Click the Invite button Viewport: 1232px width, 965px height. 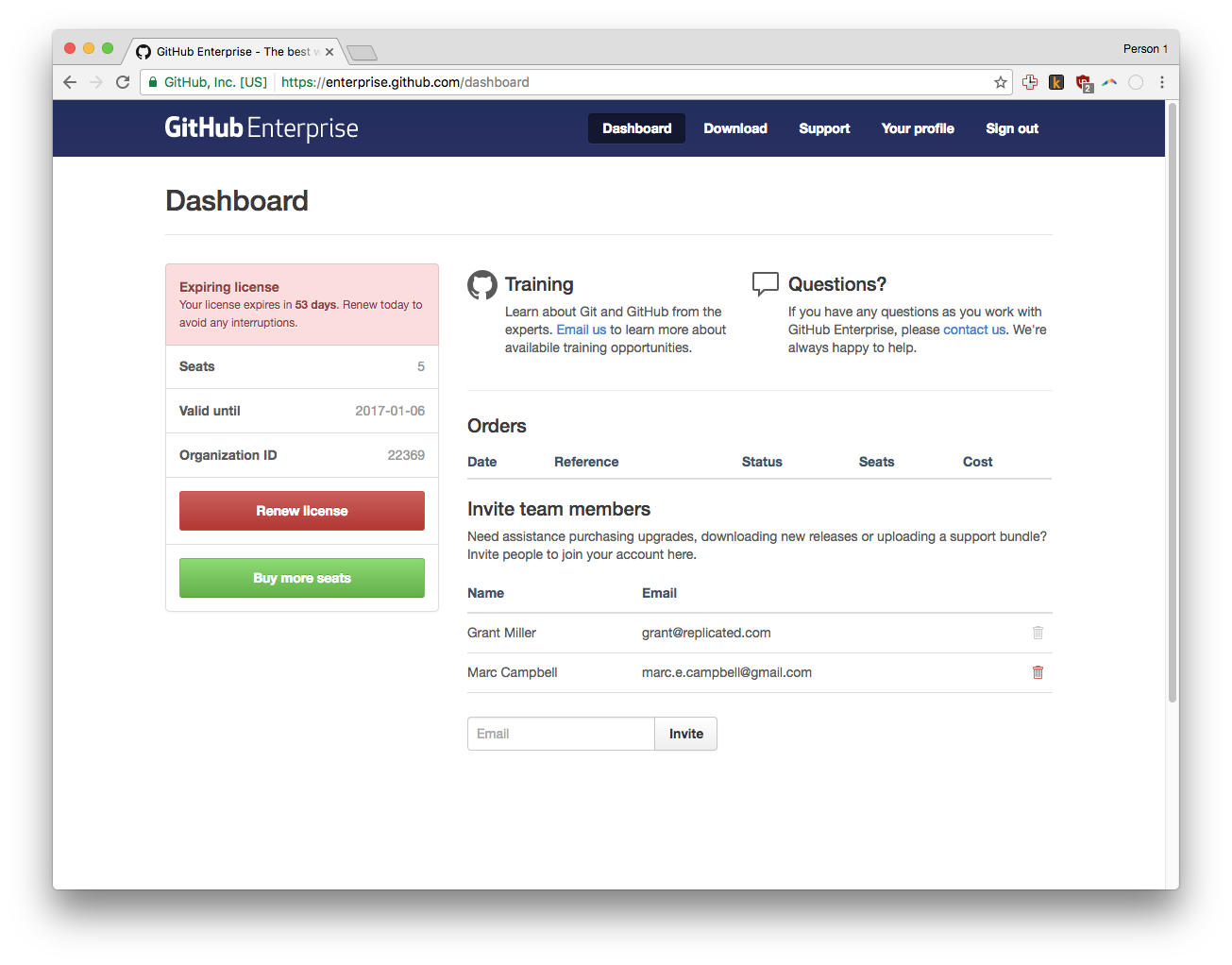(686, 734)
